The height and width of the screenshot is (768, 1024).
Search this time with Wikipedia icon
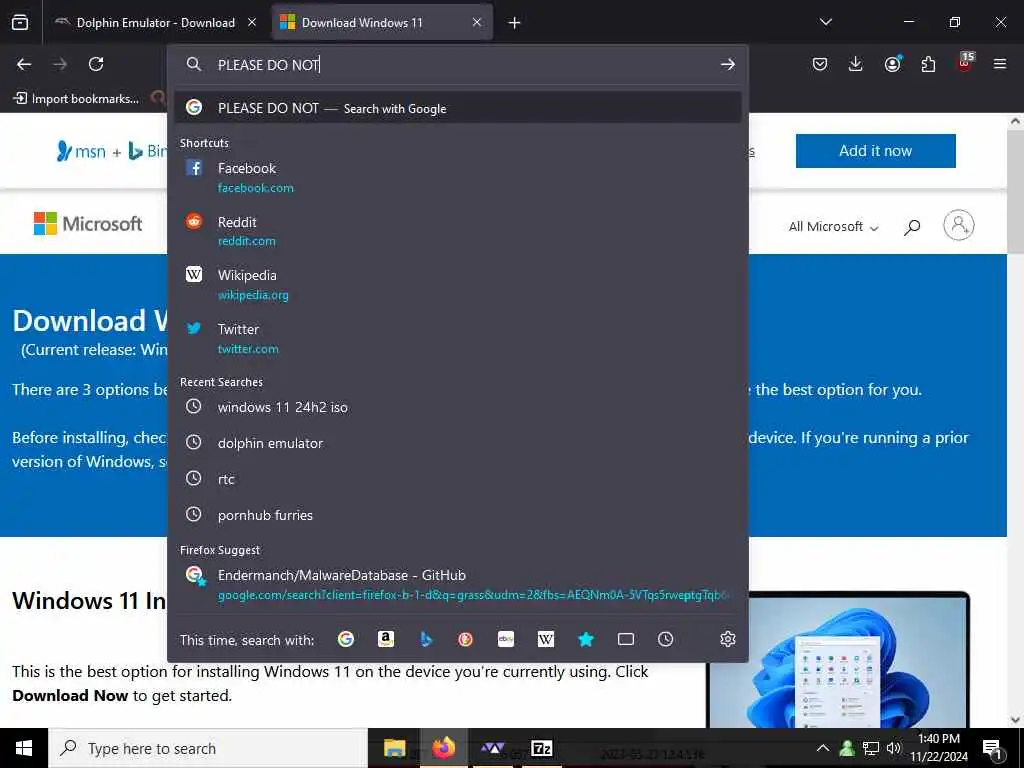[x=546, y=639]
